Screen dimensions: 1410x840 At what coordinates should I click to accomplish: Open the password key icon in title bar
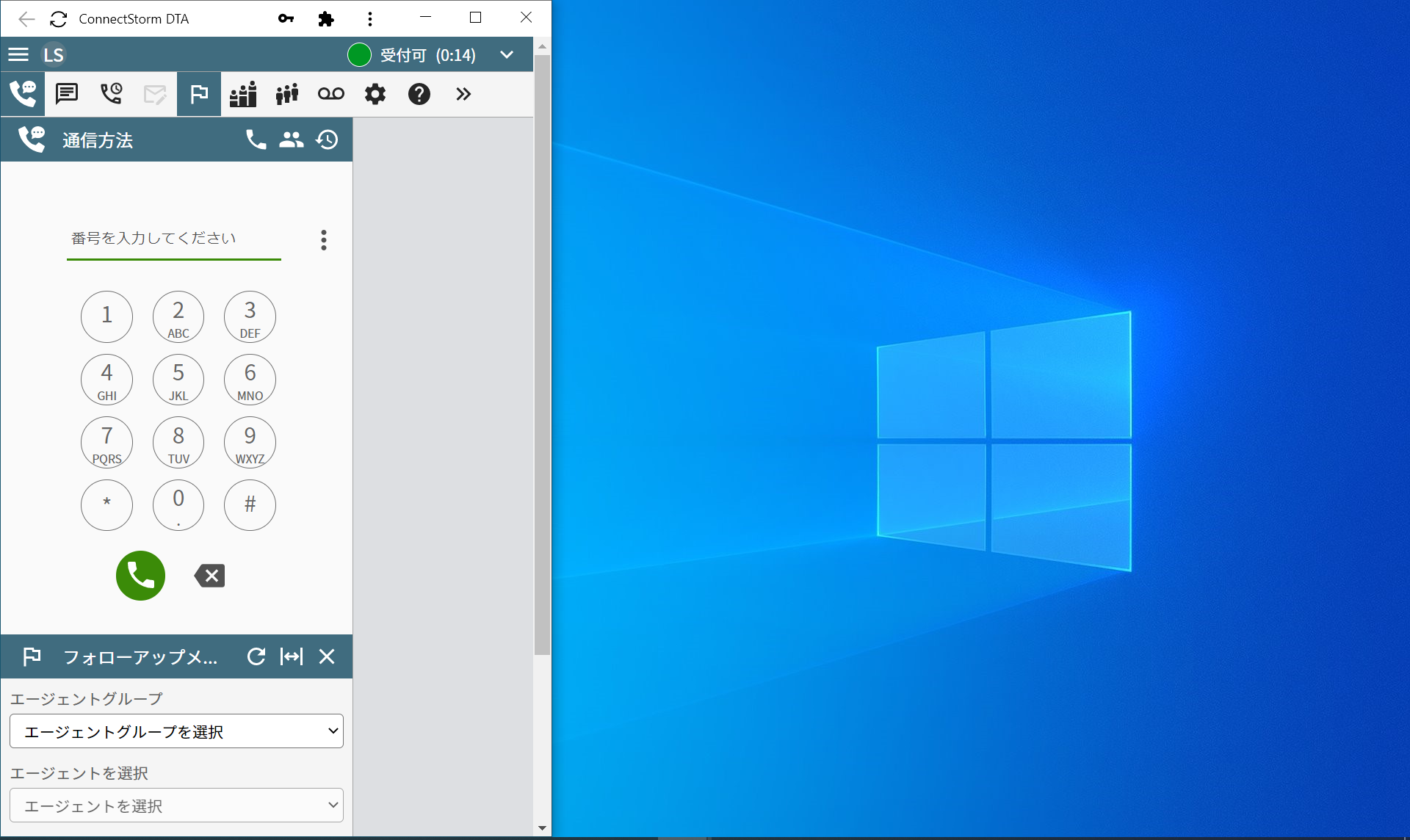(286, 19)
